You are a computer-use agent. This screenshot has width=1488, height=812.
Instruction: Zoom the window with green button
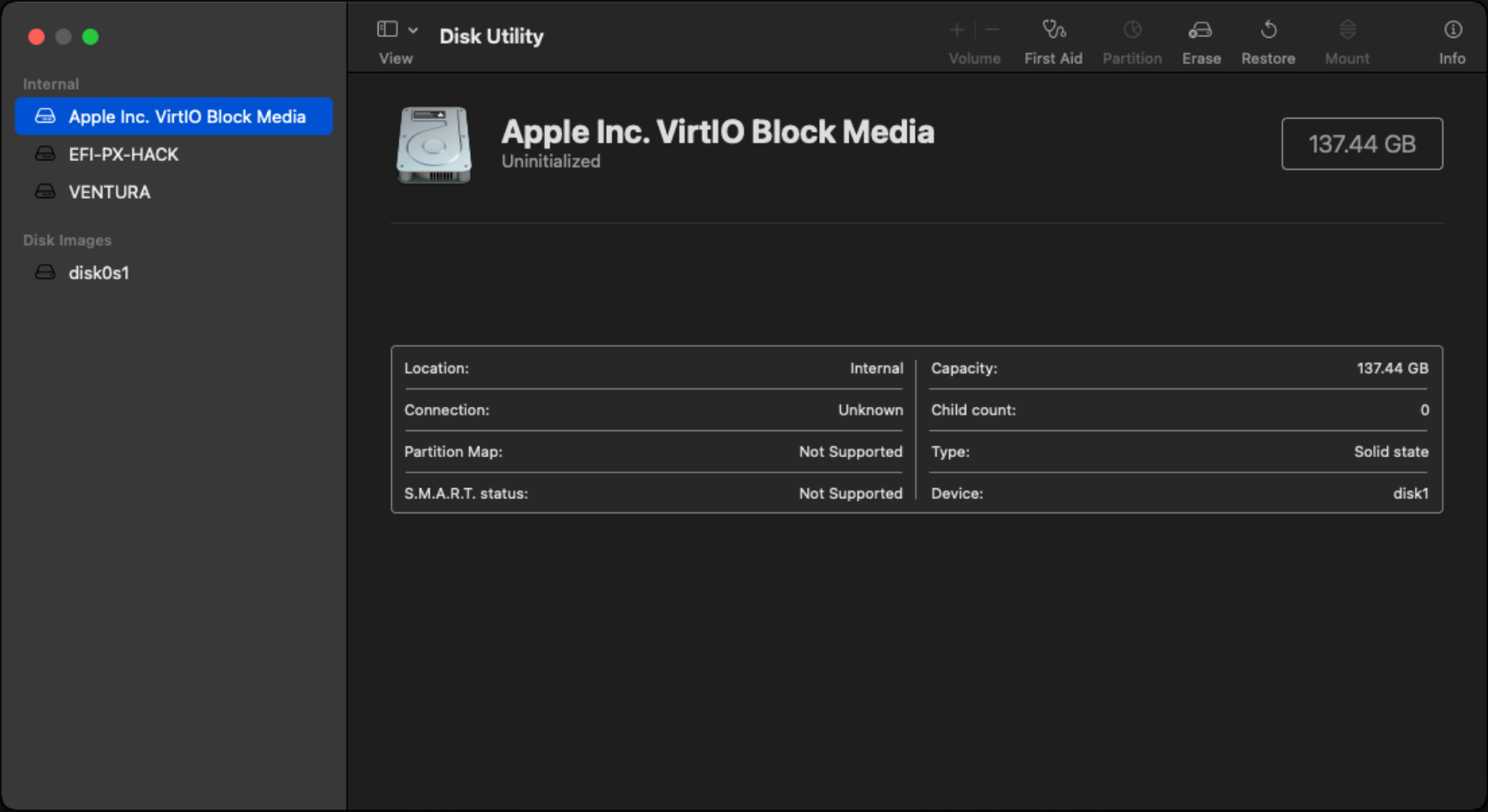click(x=91, y=37)
